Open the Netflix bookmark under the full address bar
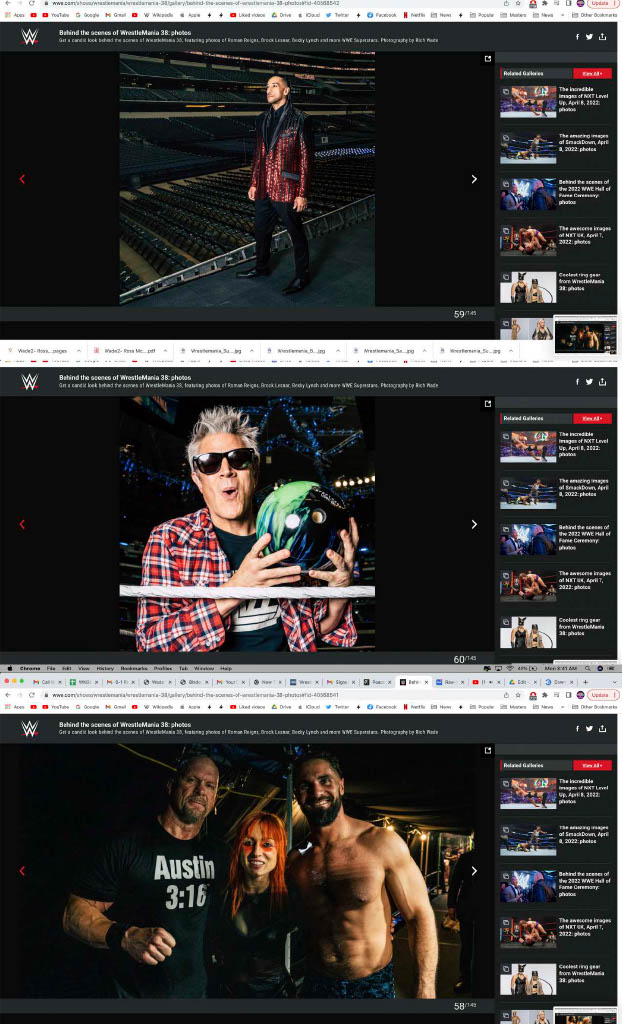 tap(415, 707)
